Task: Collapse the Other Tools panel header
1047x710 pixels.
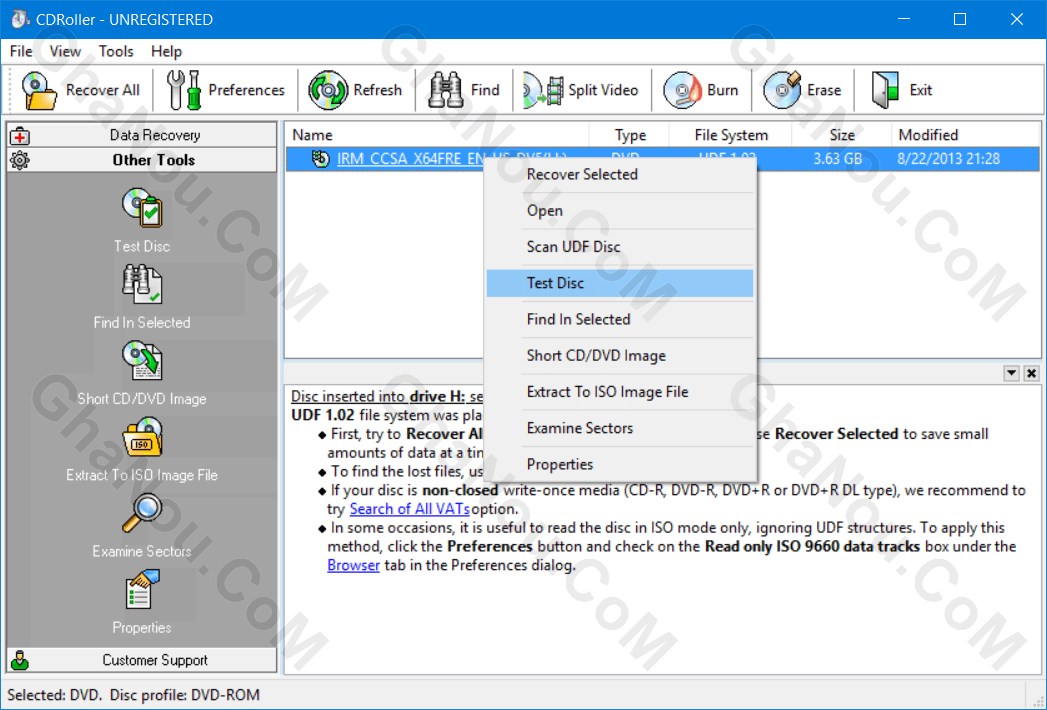Action: coord(142,160)
